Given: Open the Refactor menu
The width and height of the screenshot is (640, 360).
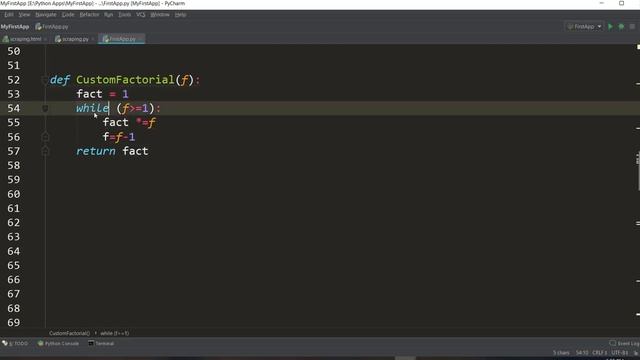Looking at the screenshot, I should click(x=89, y=15).
